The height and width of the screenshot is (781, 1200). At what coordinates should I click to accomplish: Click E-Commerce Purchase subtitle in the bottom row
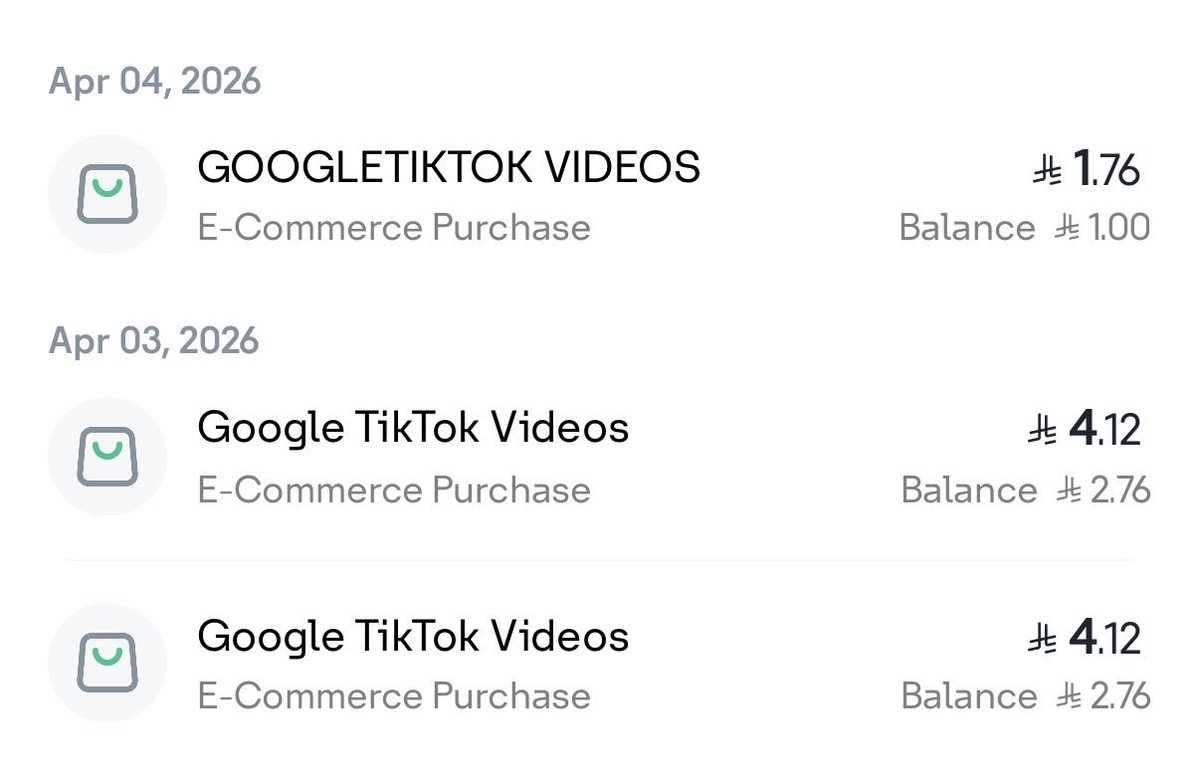tap(394, 696)
